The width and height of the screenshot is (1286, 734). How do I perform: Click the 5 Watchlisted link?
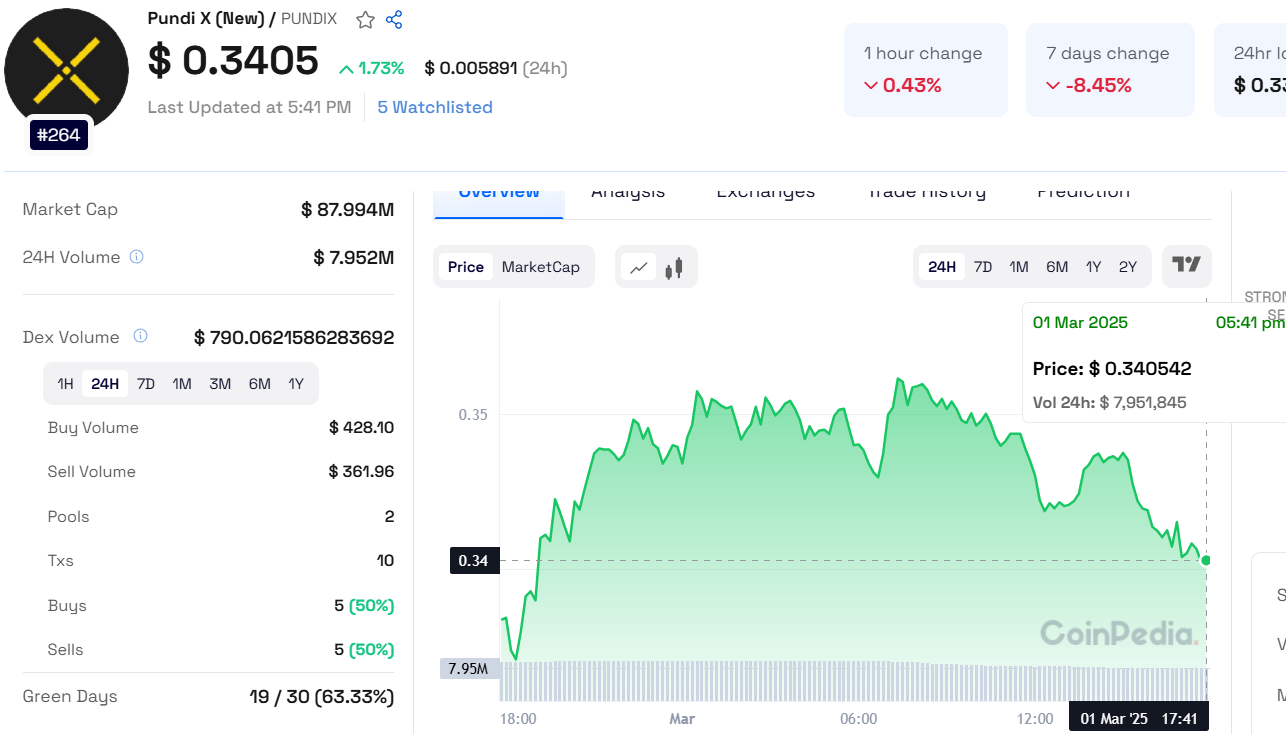click(435, 107)
